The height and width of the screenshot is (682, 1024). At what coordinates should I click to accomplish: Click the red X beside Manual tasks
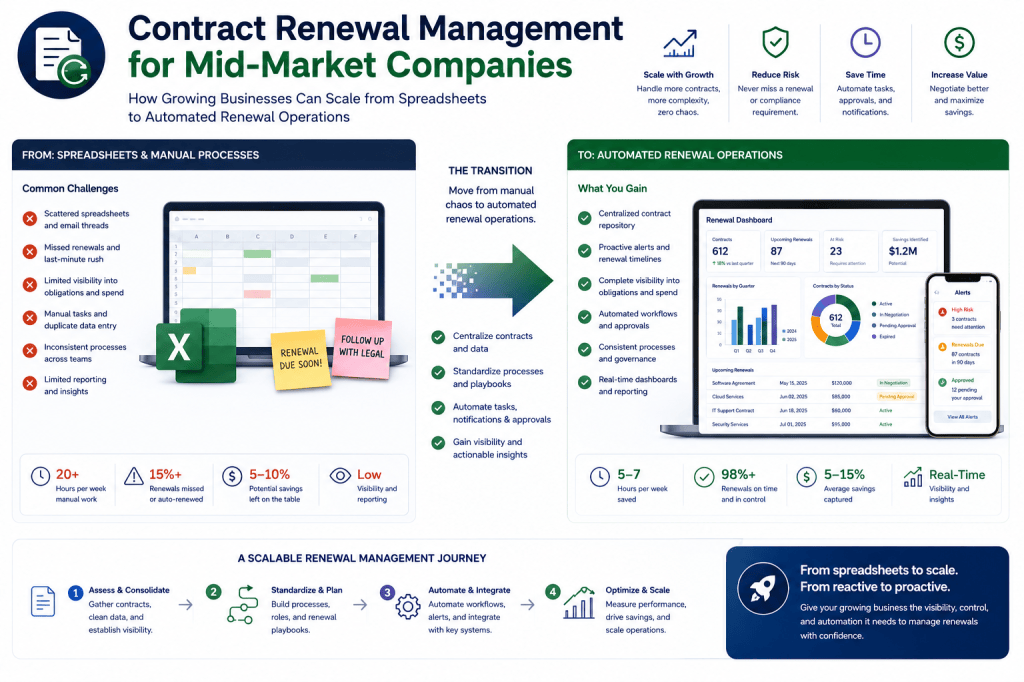click(30, 318)
